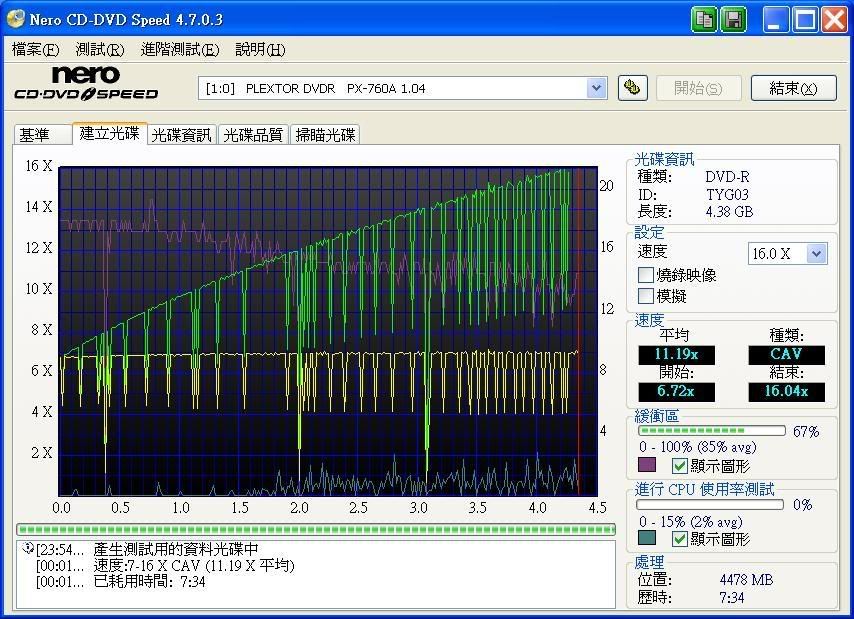
Task: Click the copy-to-clipboard icon in the title bar
Action: coord(705,19)
